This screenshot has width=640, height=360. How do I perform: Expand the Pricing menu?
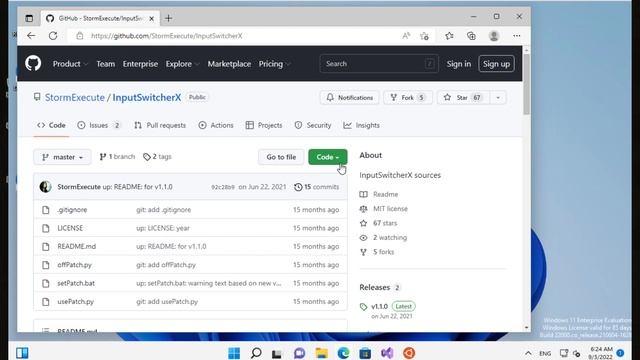coord(274,64)
